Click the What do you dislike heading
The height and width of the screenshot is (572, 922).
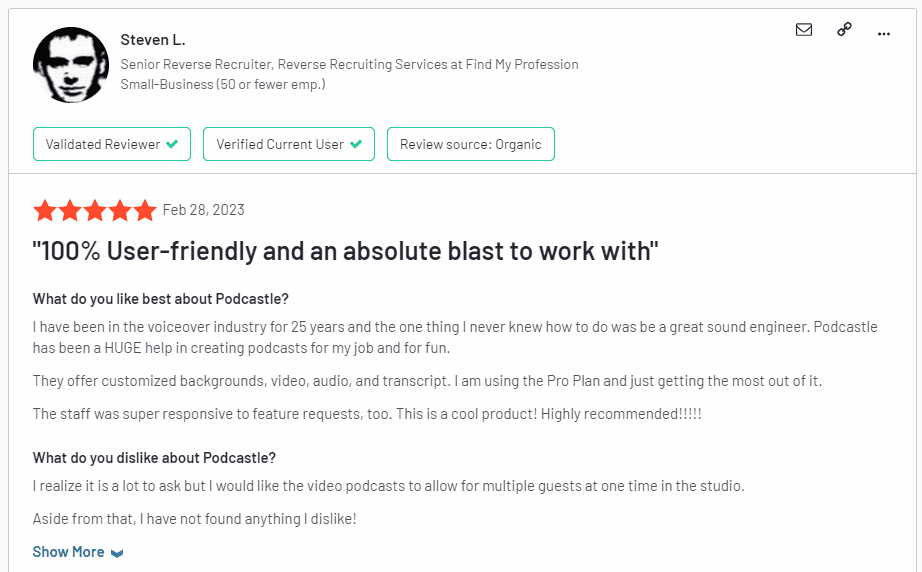(x=154, y=458)
